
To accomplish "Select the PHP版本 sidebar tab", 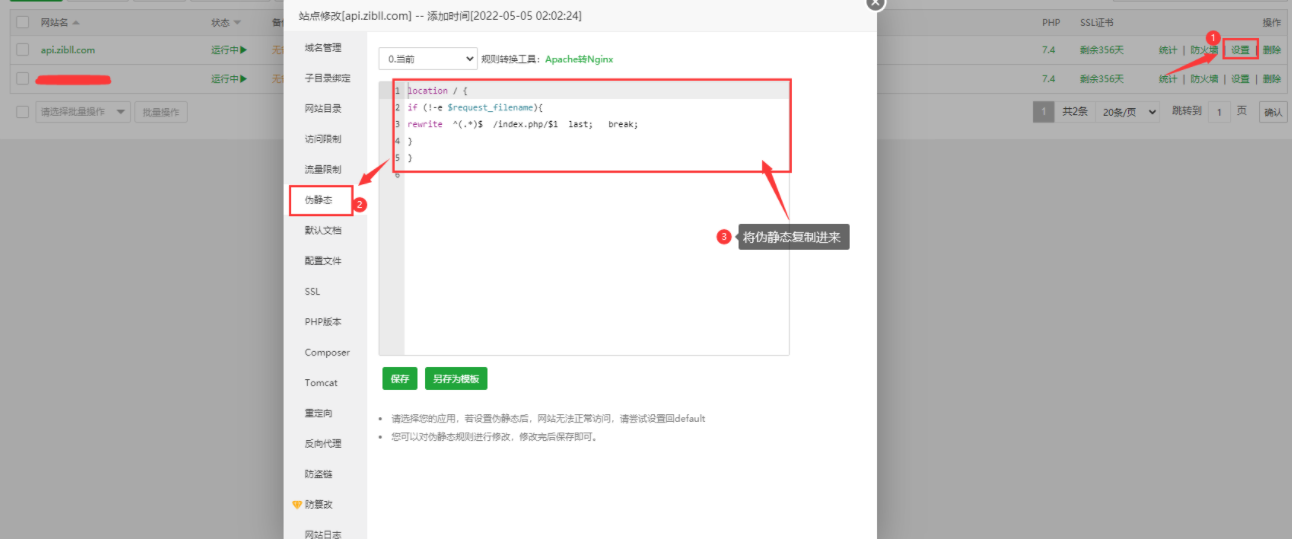I will pos(323,322).
